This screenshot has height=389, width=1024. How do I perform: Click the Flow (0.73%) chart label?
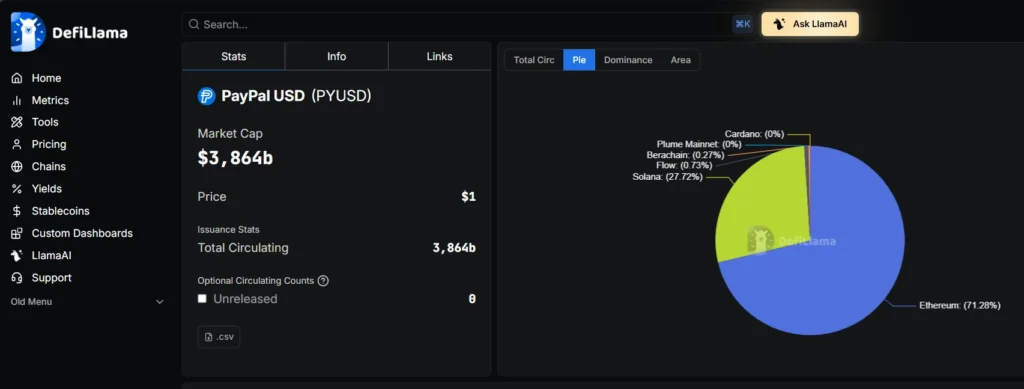[x=684, y=166]
